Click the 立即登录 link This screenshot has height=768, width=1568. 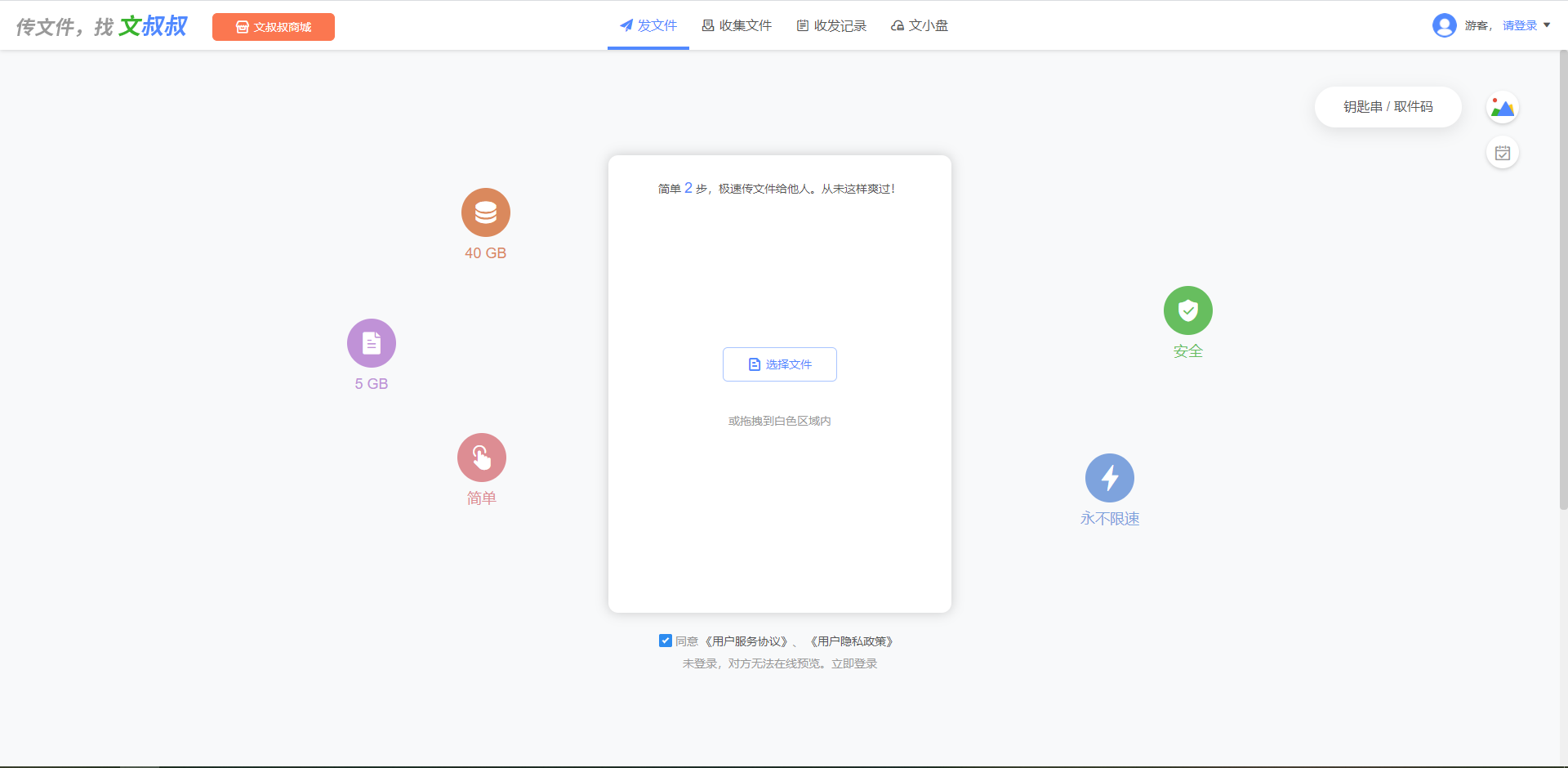854,663
